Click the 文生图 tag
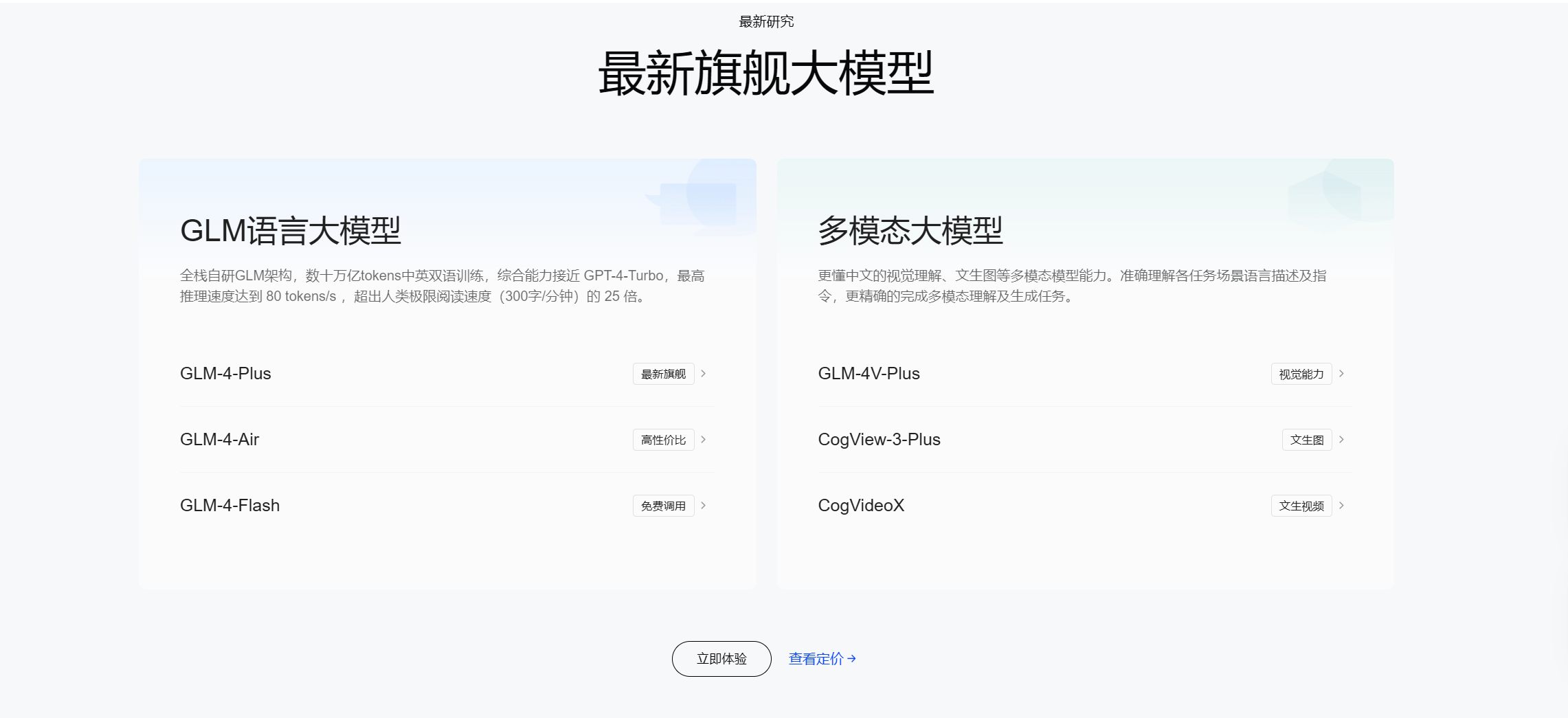 [1307, 440]
